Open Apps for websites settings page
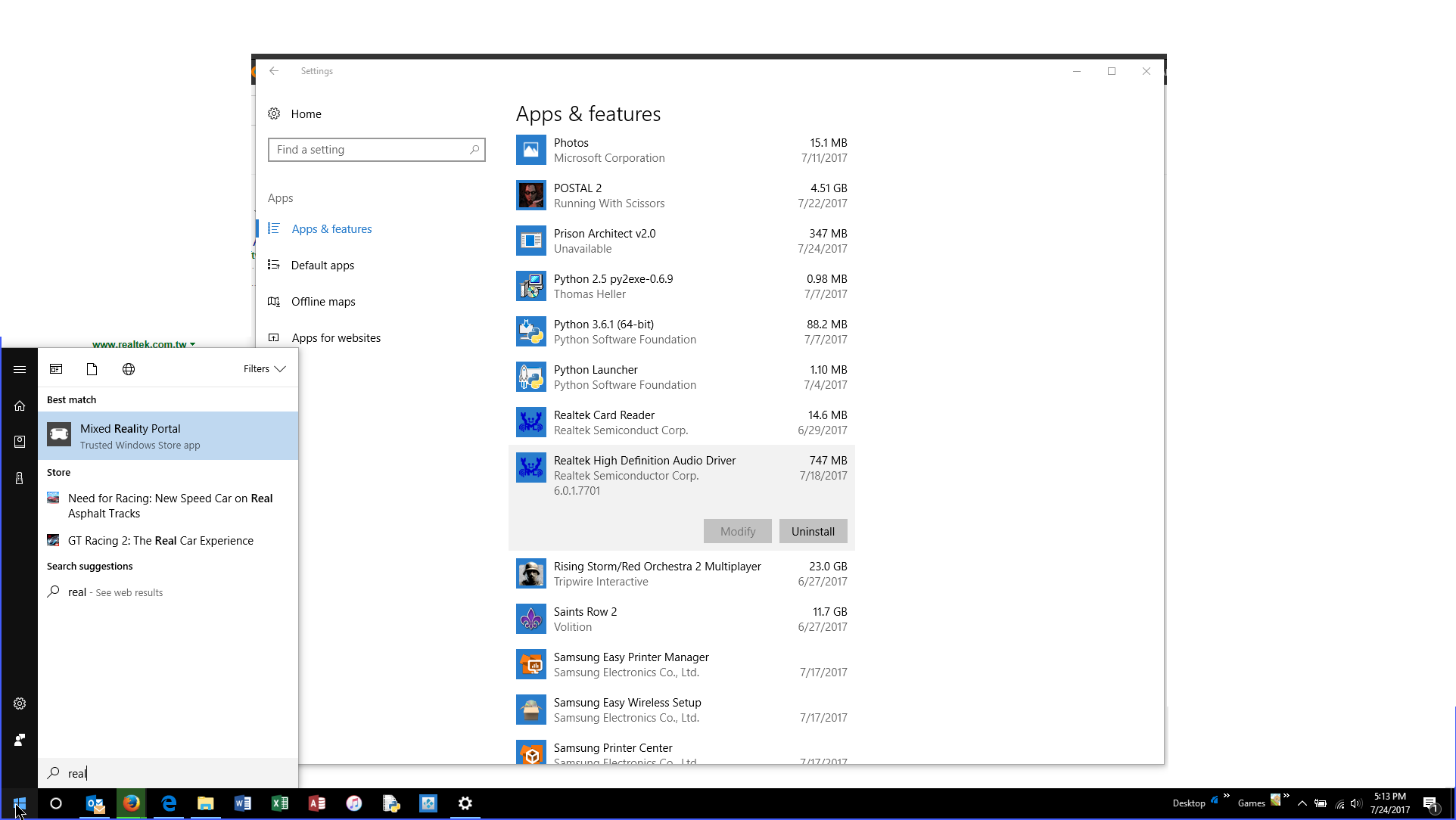The width and height of the screenshot is (1456, 820). click(x=336, y=337)
